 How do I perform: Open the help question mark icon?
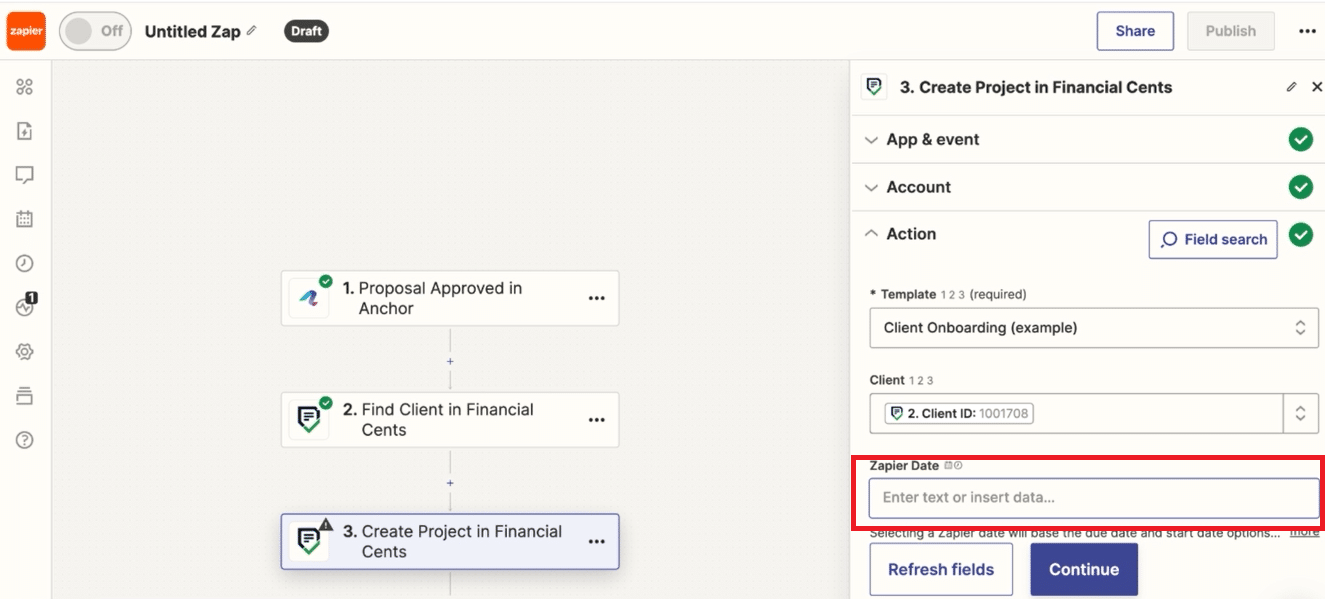(25, 440)
